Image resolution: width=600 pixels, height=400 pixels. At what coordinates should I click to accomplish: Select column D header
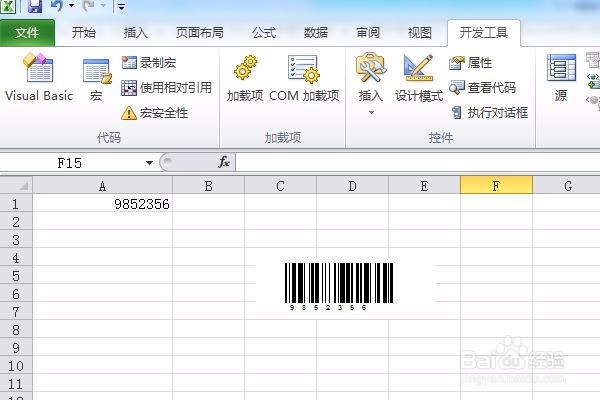352,186
